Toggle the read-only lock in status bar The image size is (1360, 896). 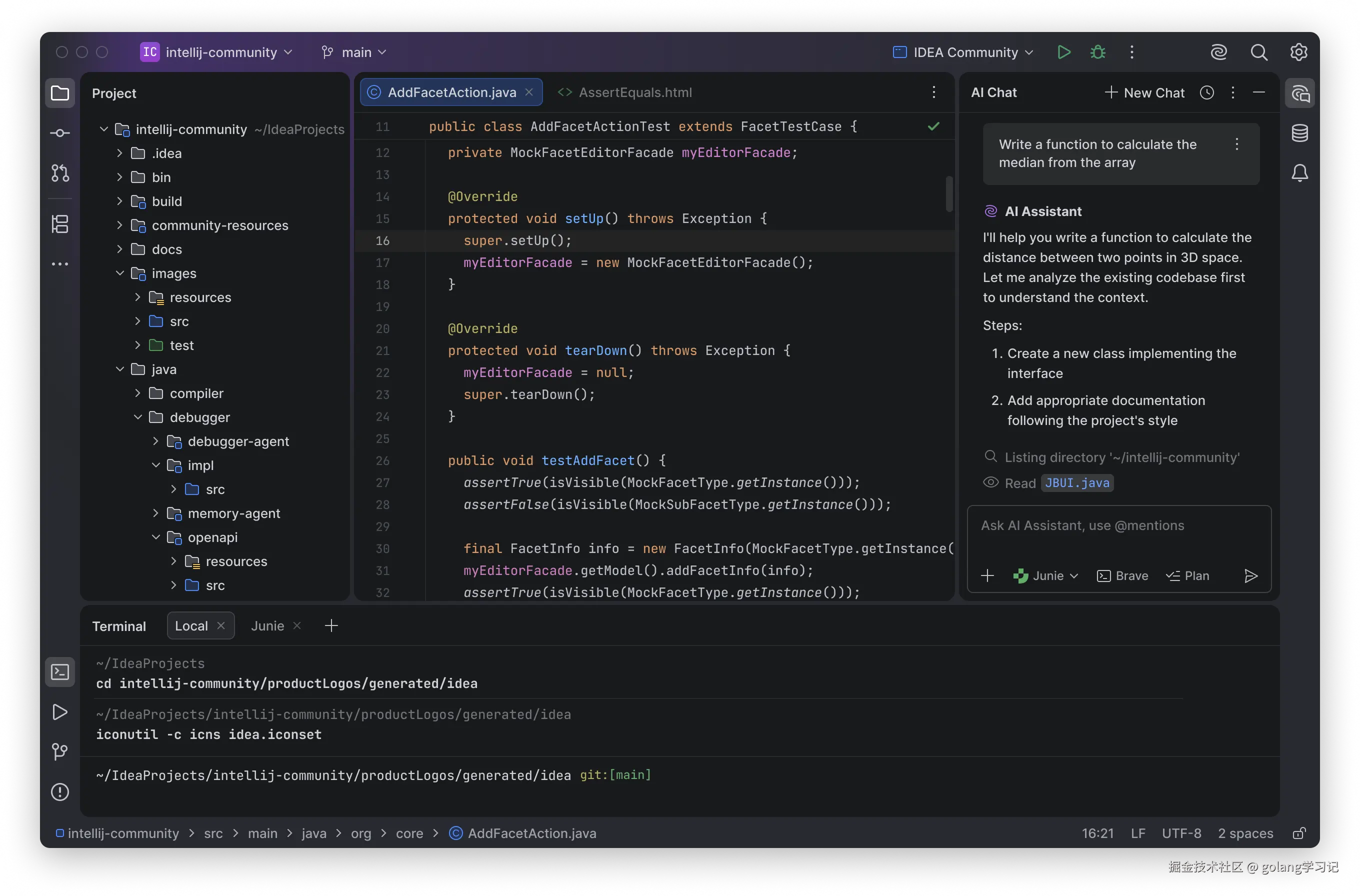[1299, 833]
